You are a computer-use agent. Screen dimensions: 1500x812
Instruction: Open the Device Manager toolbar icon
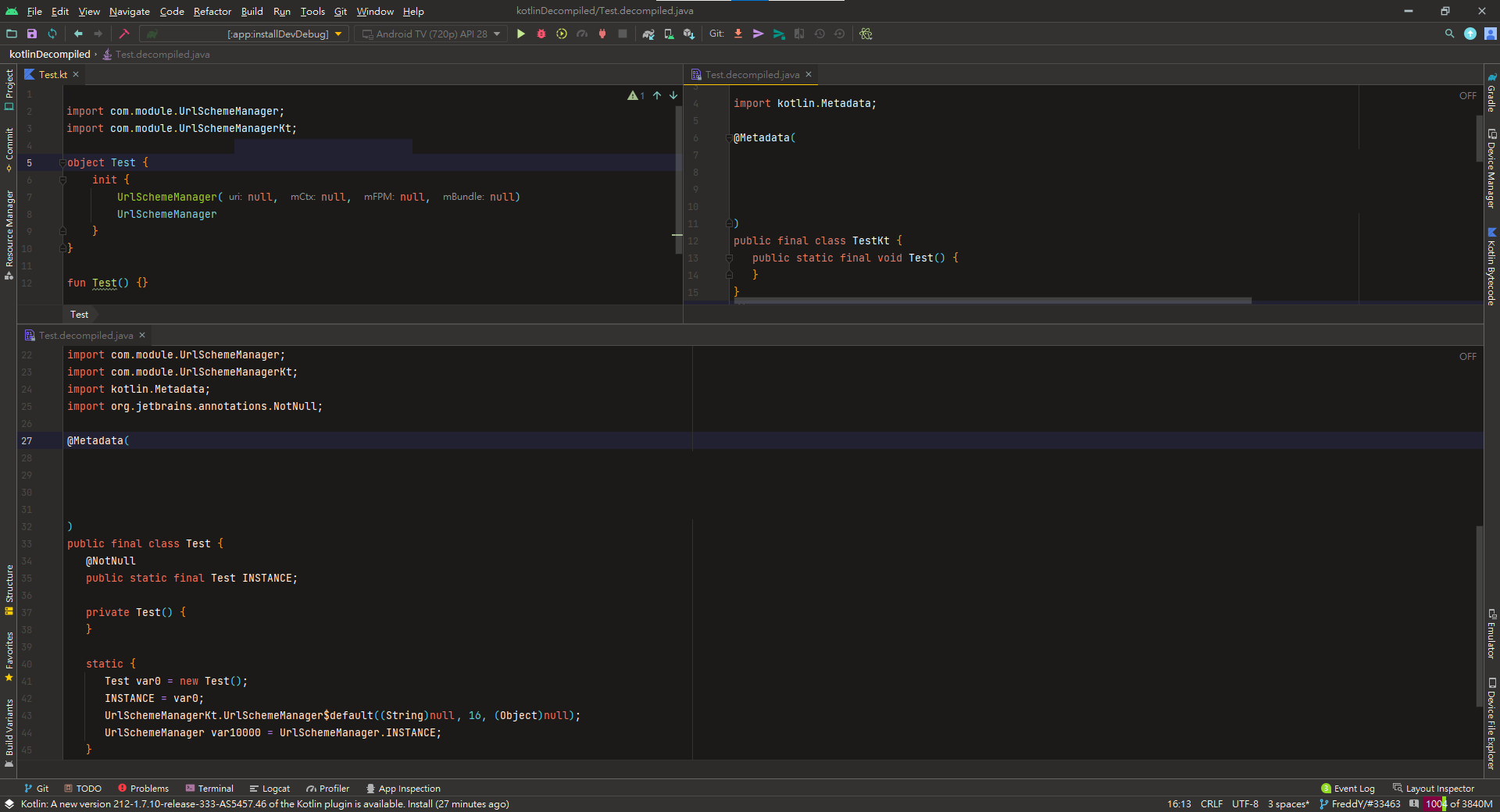[669, 34]
